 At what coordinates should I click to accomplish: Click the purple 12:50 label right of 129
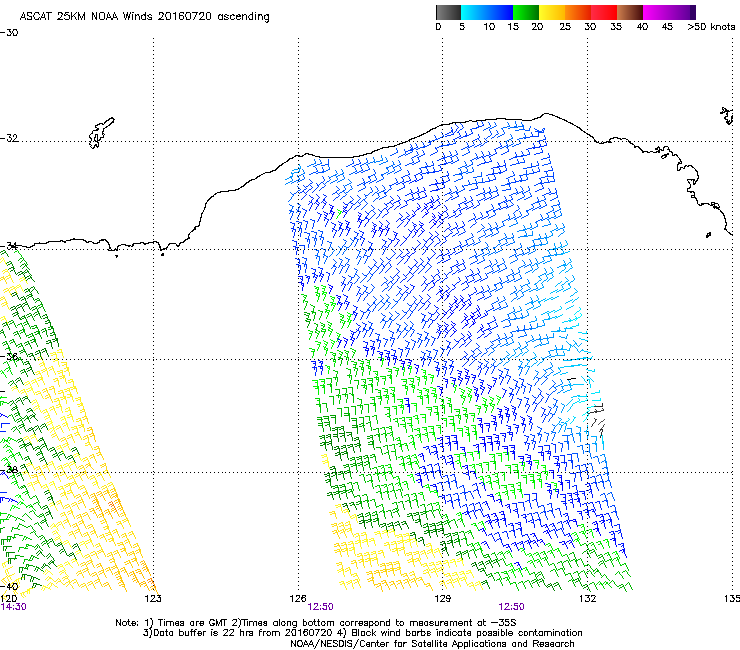tap(511, 607)
